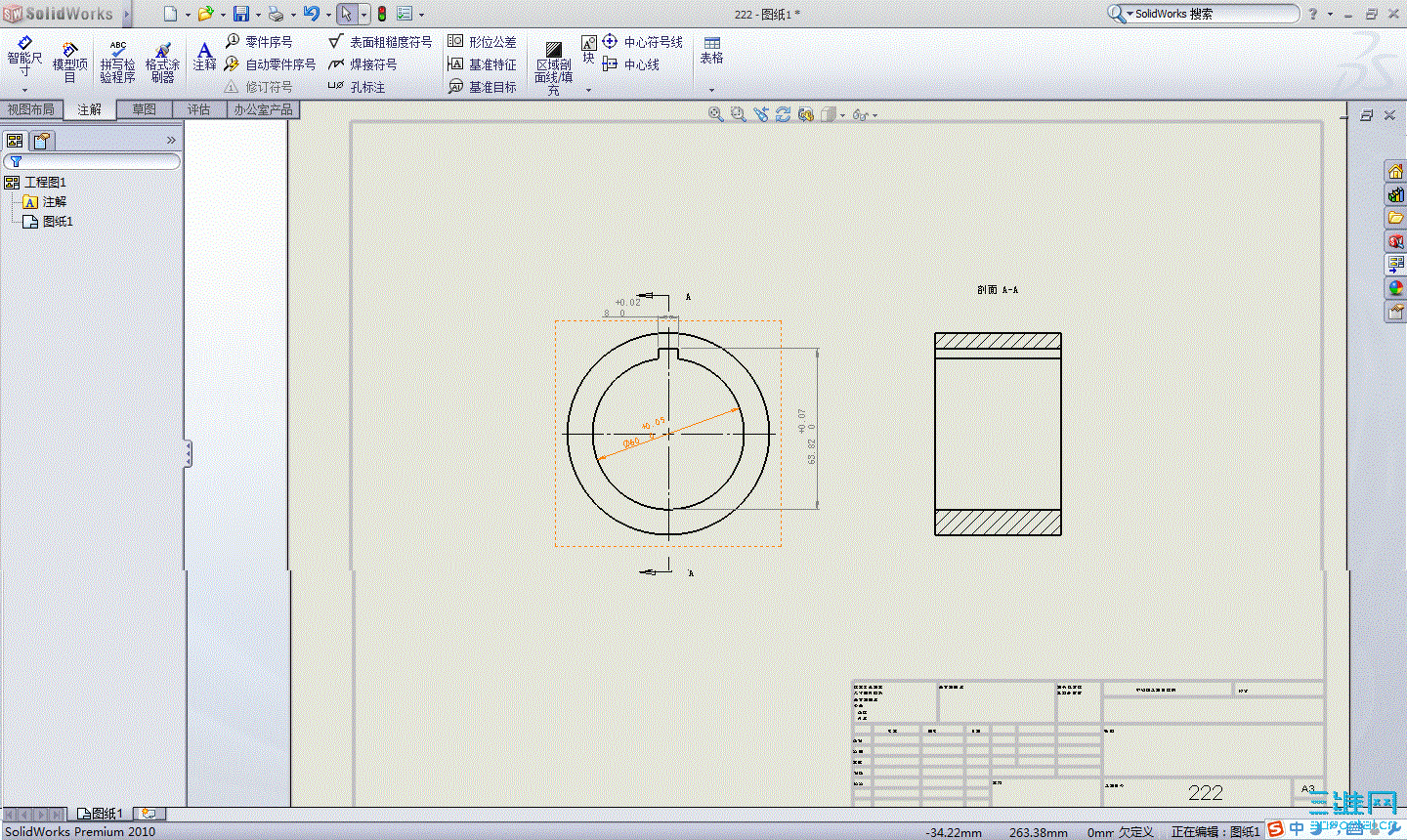This screenshot has width=1407, height=840.
Task: Click the SolidWorks search (搜索) box
Action: pyautogui.click(x=1204, y=14)
